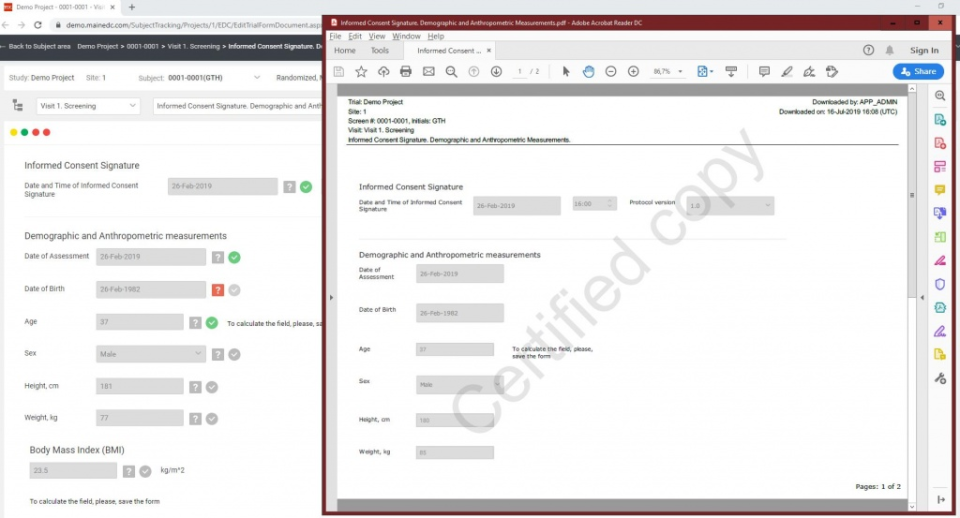
Task: Open Sex dropdown in EDC form
Action: point(151,354)
